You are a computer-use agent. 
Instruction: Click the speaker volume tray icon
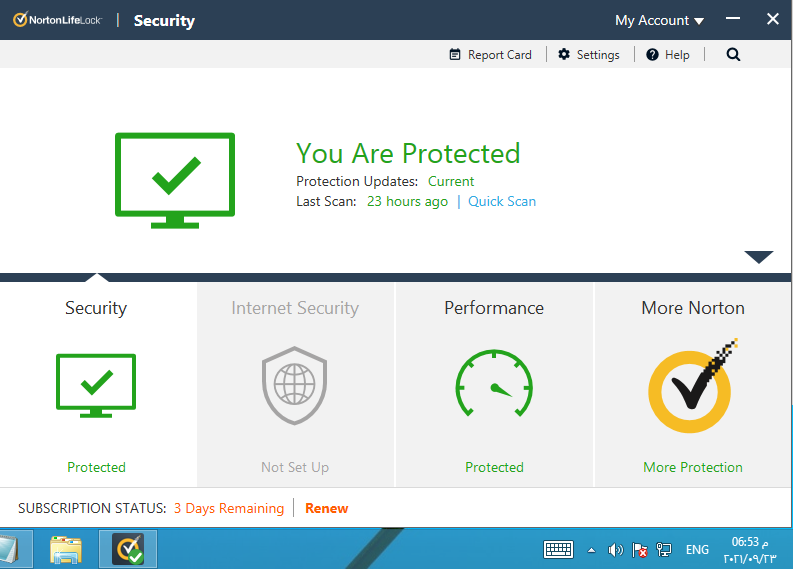(x=616, y=550)
